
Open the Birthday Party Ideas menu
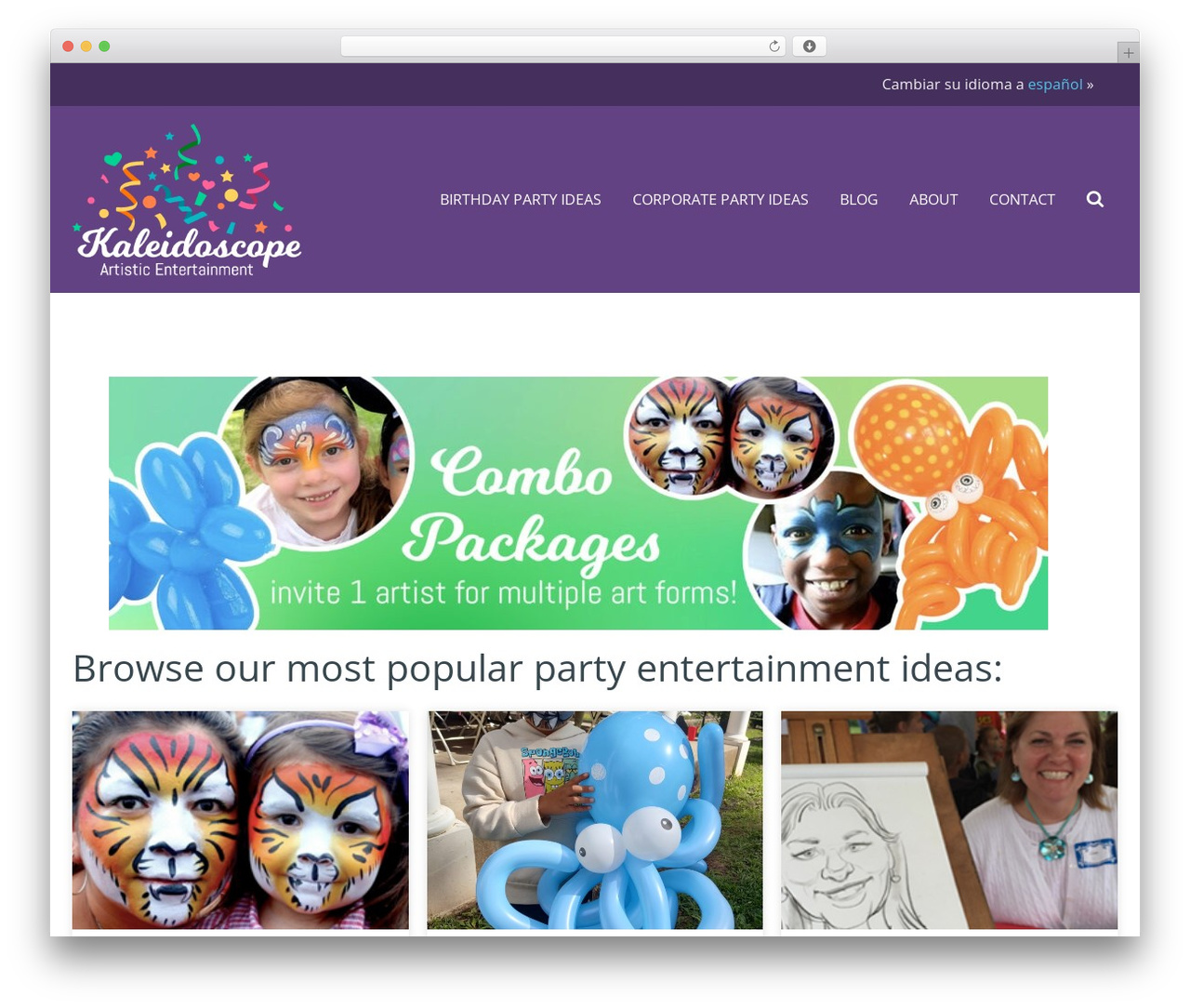[x=521, y=199]
